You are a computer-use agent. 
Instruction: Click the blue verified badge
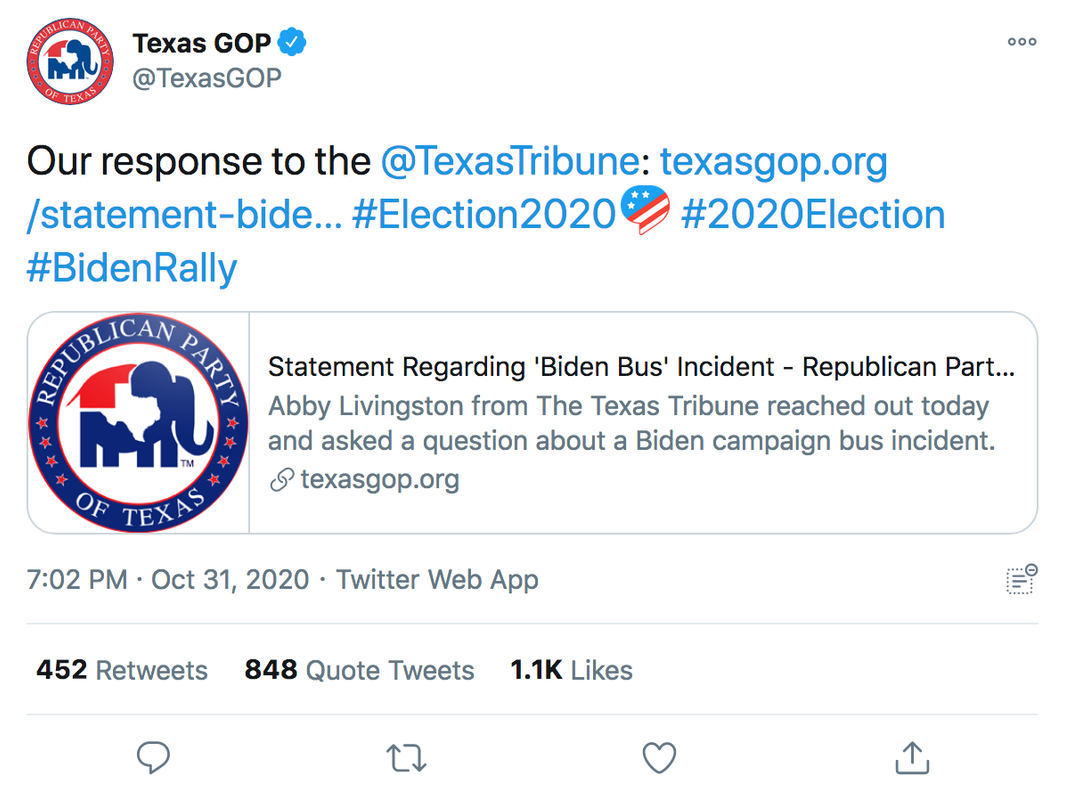coord(292,43)
